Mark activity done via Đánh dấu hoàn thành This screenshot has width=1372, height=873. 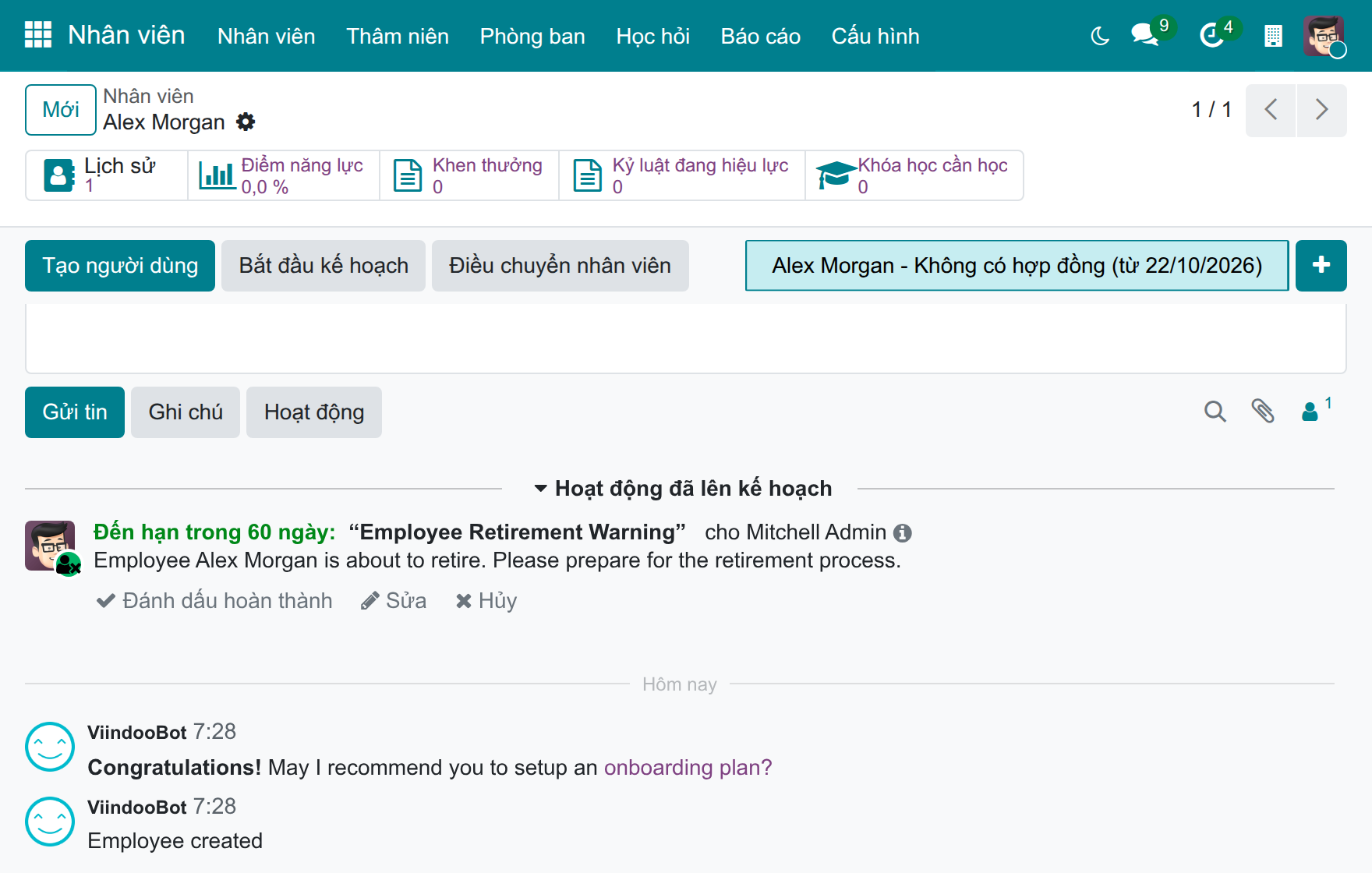pyautogui.click(x=214, y=601)
